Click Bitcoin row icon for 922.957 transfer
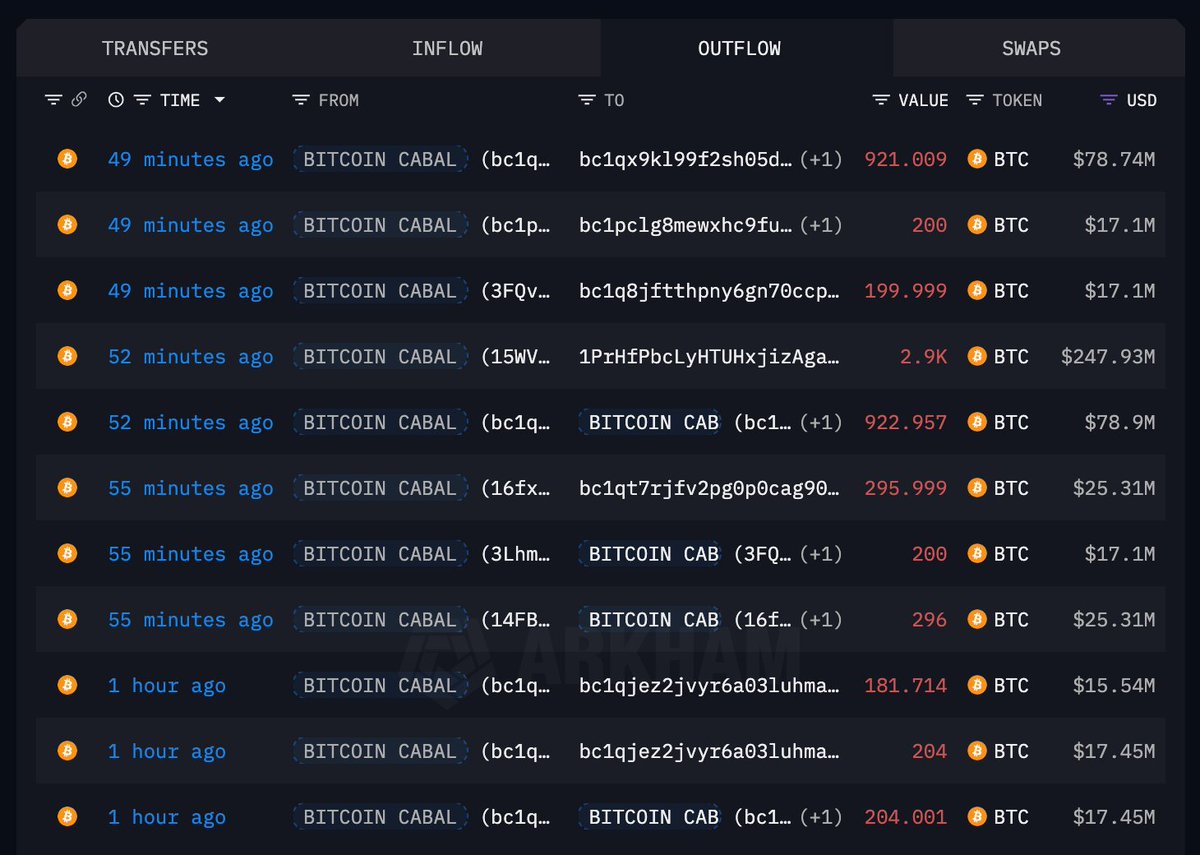This screenshot has width=1200, height=855. [67, 422]
